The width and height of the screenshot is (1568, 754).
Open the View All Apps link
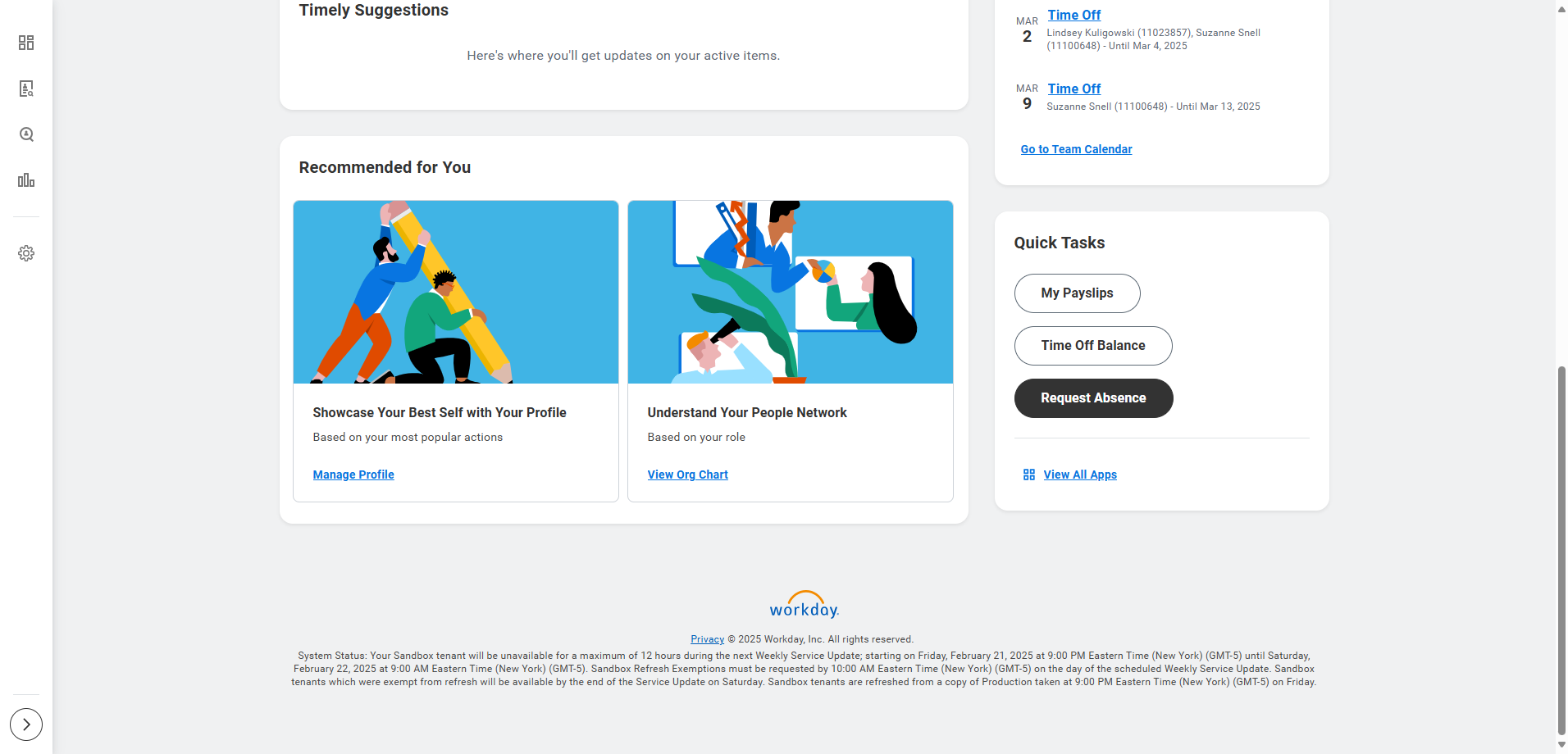[1080, 475]
